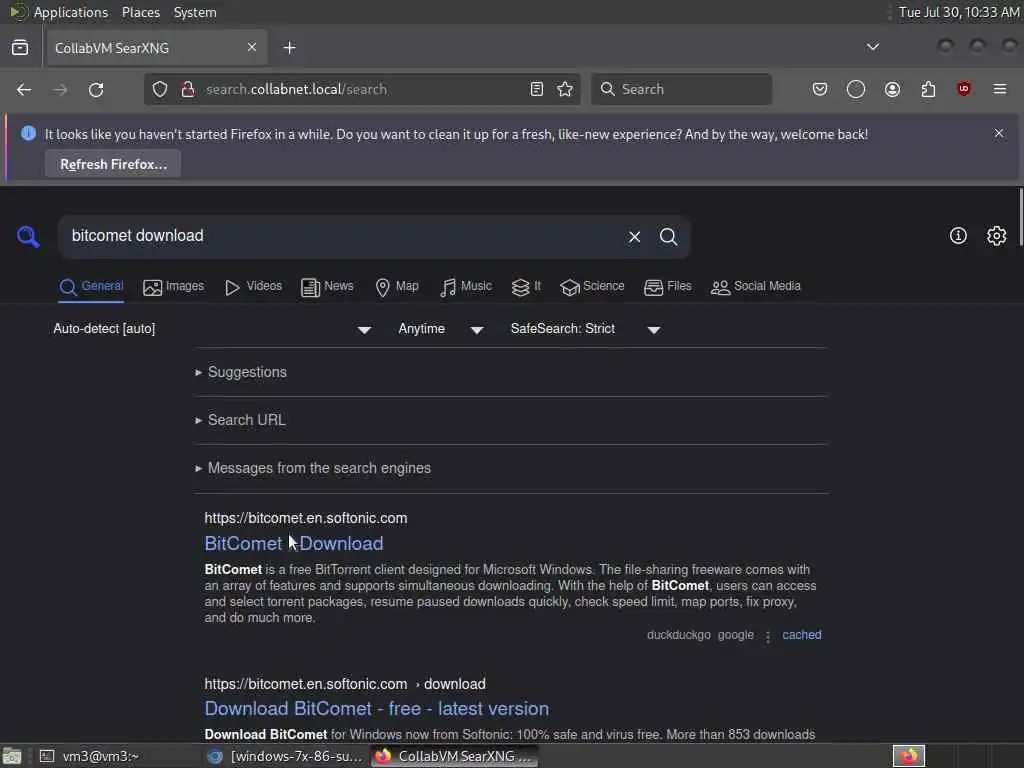Submit search with the magnifier button
Image resolution: width=1024 pixels, height=768 pixels.
pyautogui.click(x=668, y=236)
